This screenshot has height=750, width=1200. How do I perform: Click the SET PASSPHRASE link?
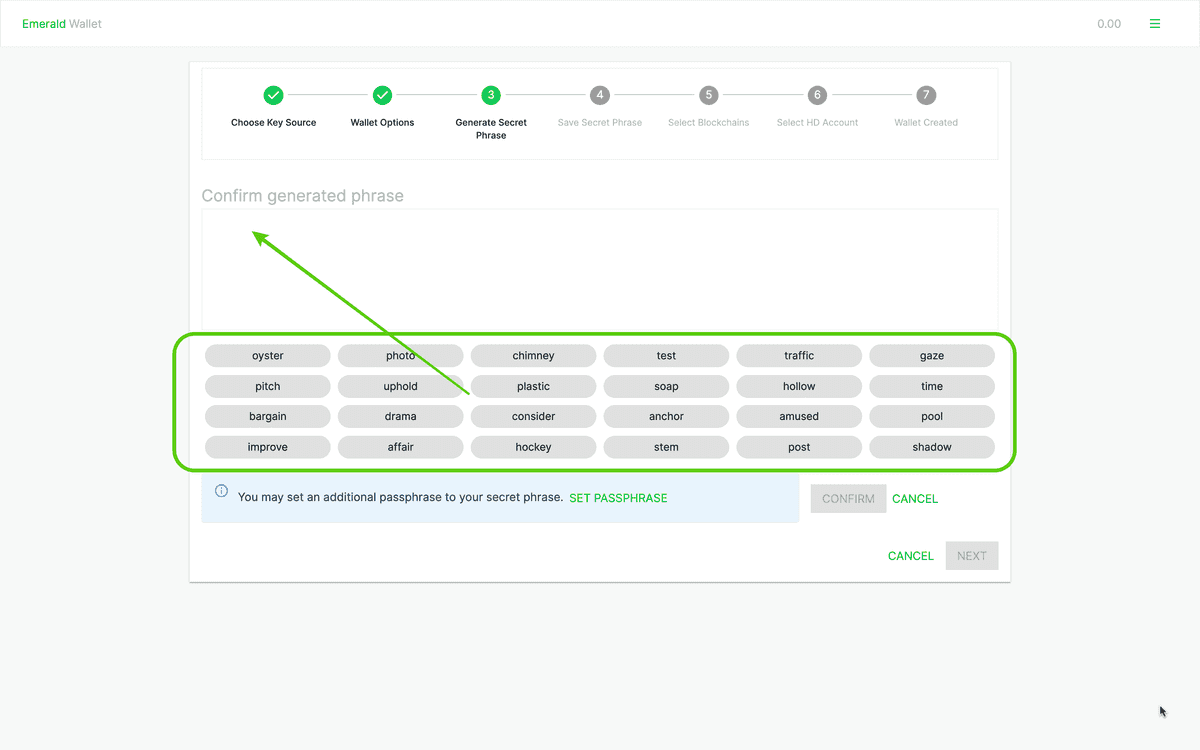[x=618, y=498]
